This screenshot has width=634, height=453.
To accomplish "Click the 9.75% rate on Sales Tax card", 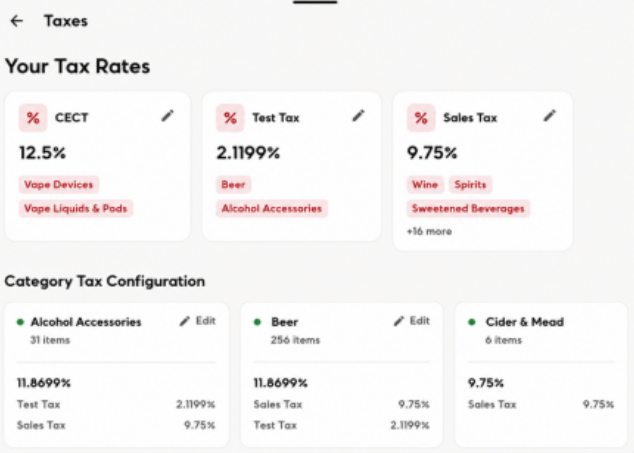I will tap(432, 153).
